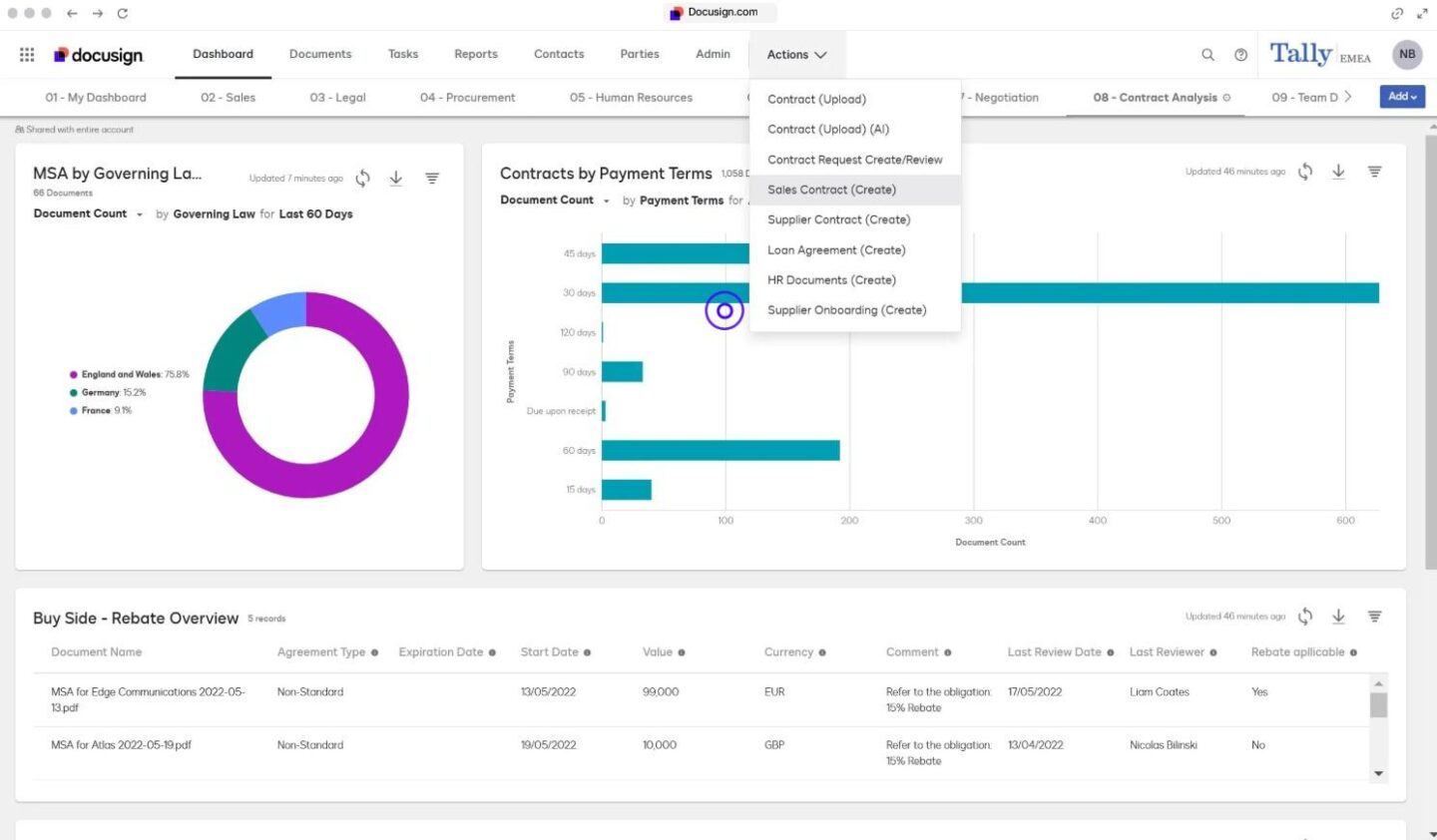The width and height of the screenshot is (1437, 840).
Task: Open the help menu
Action: [x=1240, y=55]
